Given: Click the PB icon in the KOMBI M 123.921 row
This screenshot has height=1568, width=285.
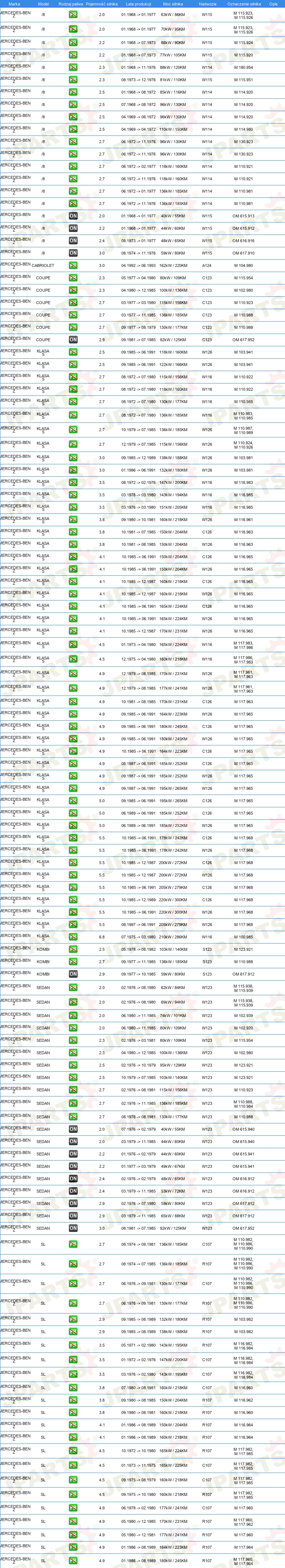Looking at the screenshot, I should point(73,950).
